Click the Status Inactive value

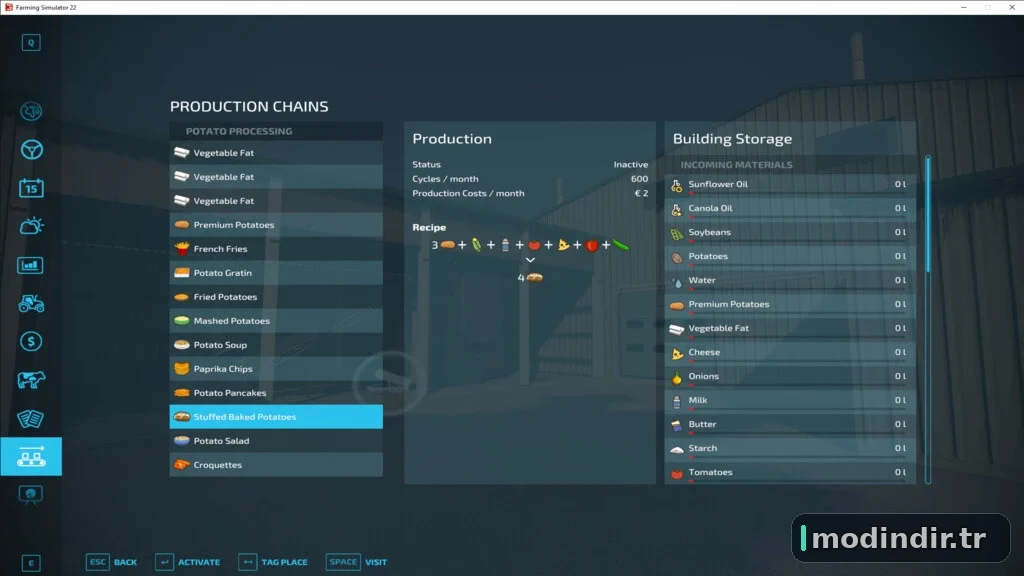tap(630, 165)
